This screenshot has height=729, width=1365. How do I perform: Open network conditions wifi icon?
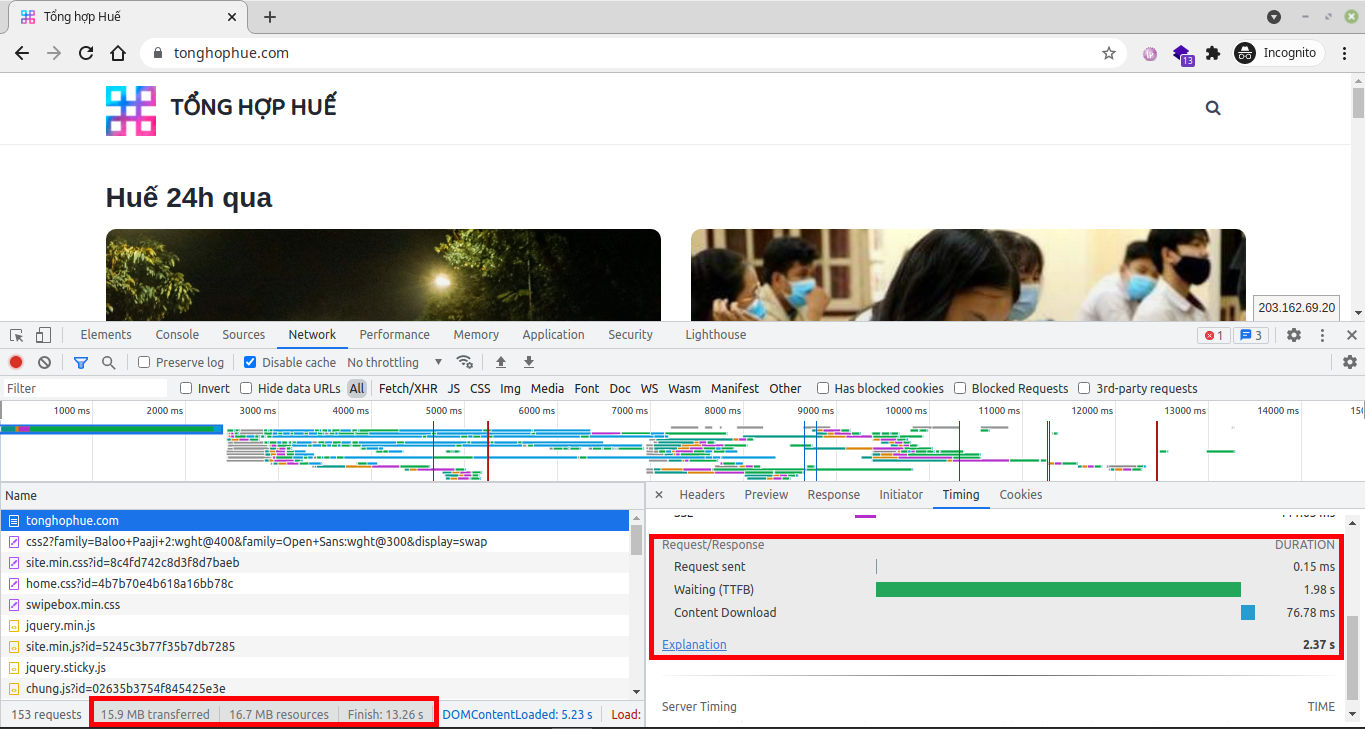click(464, 362)
